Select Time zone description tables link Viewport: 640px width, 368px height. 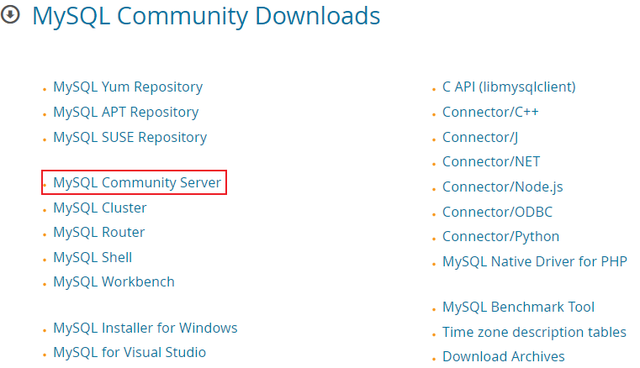pos(534,332)
